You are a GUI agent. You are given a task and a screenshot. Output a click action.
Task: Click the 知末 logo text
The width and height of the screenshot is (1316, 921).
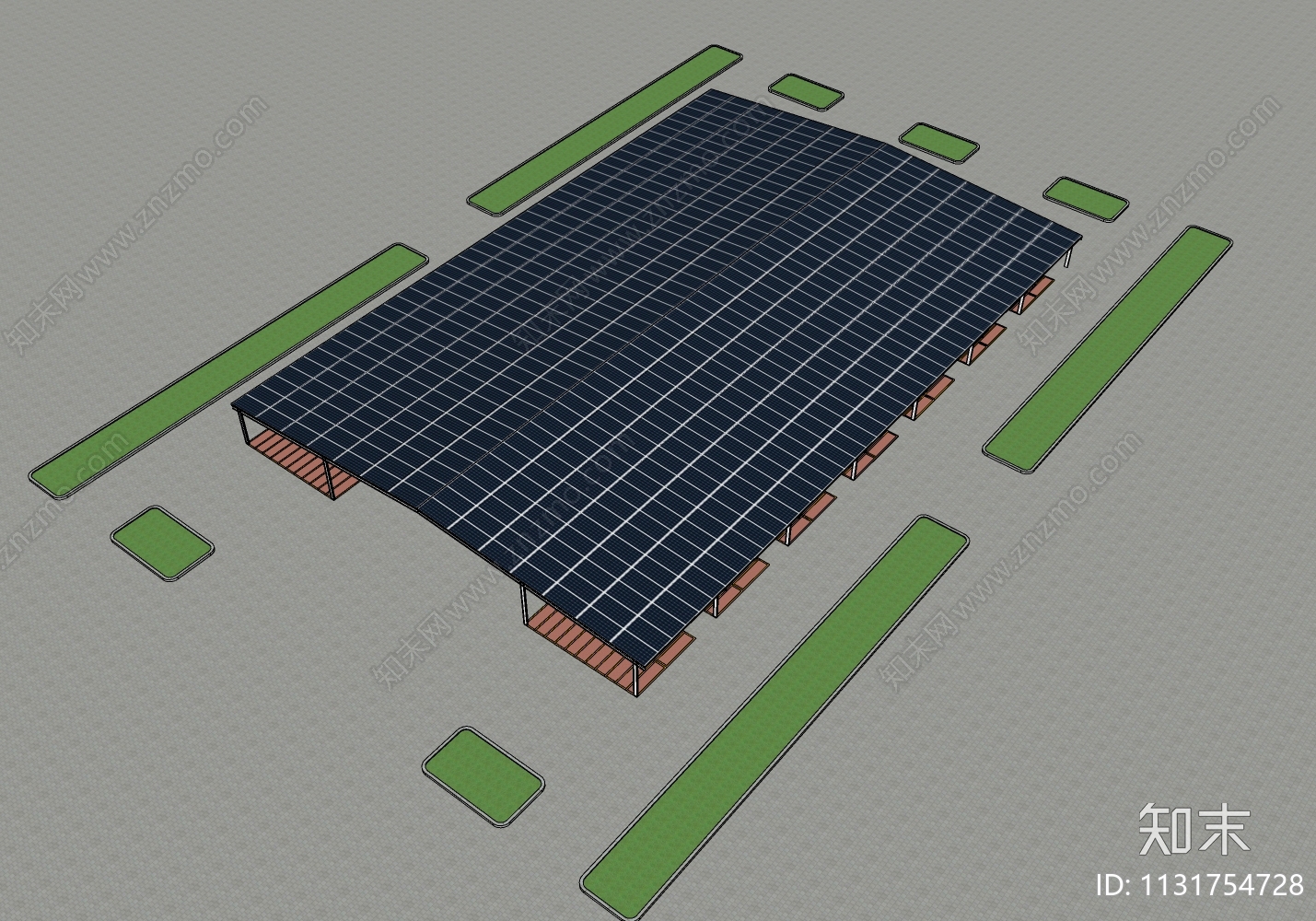click(1194, 829)
